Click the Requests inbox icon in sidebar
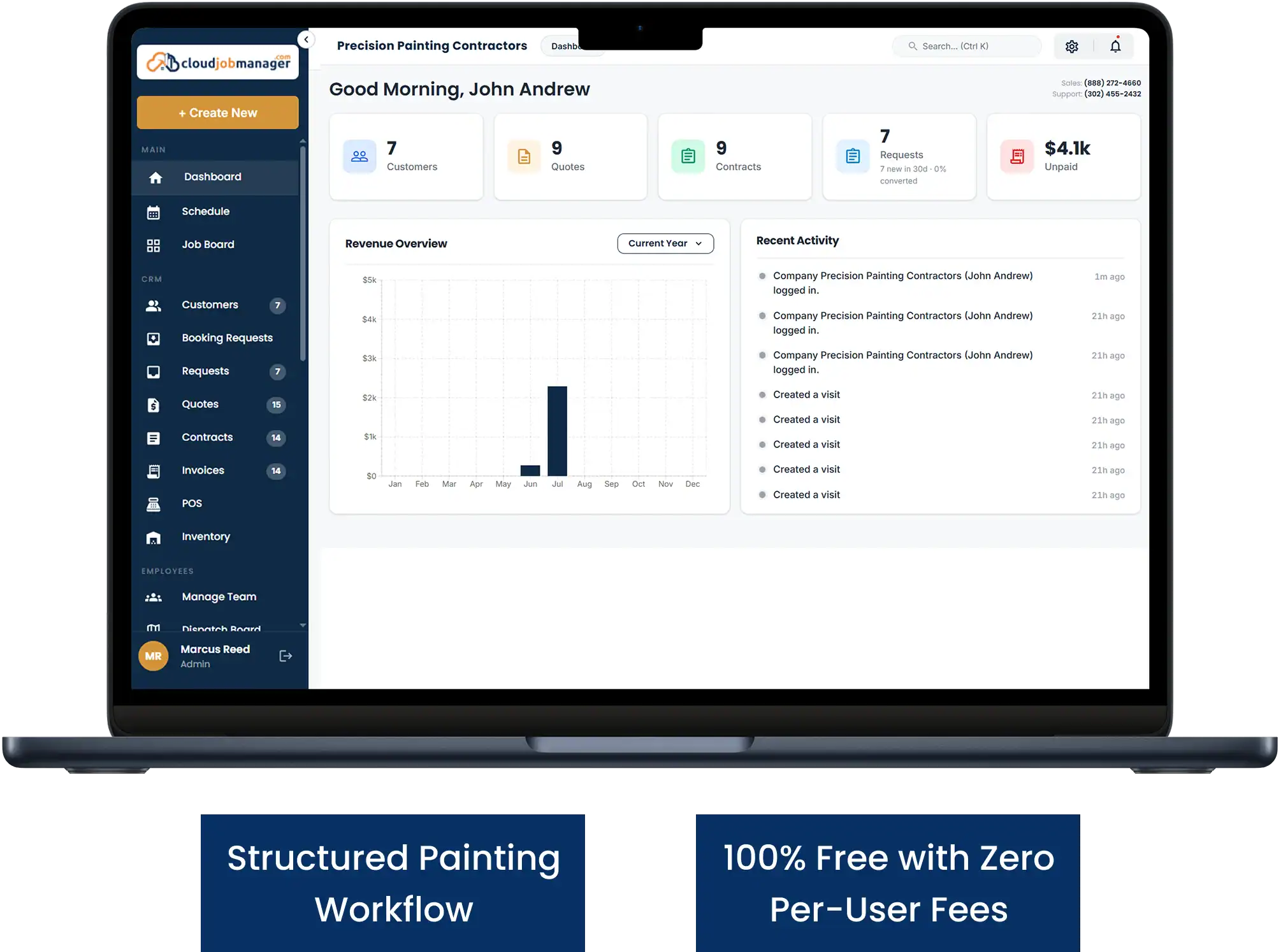 coord(154,372)
